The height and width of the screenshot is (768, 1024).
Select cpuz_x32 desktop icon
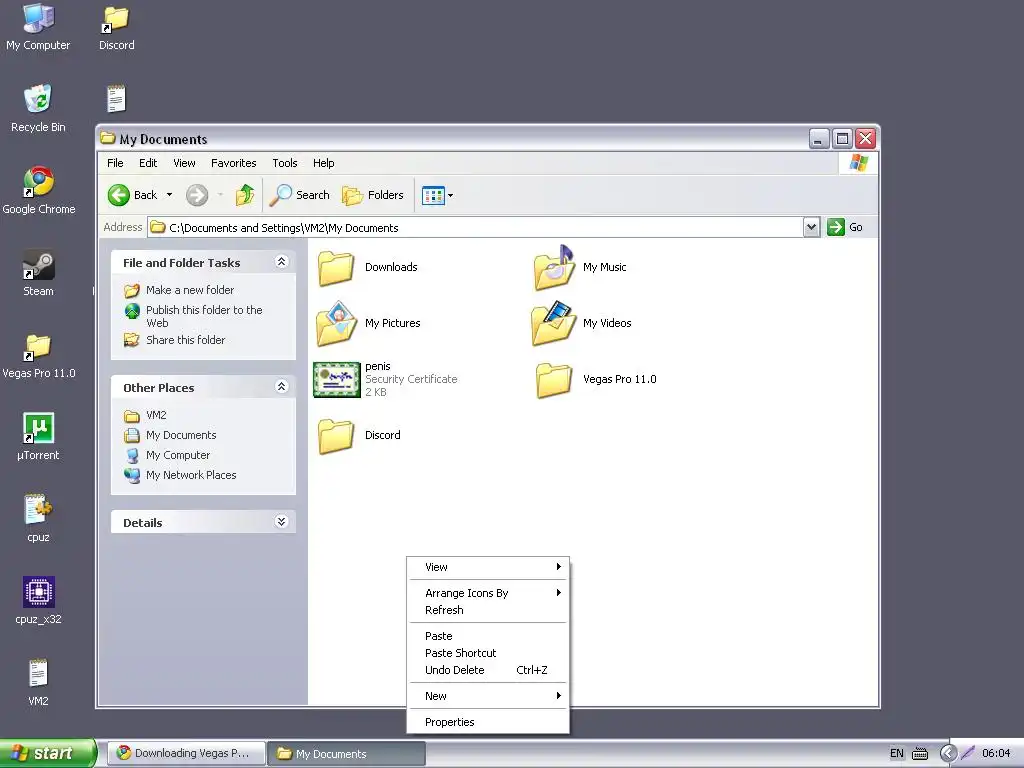(39, 592)
